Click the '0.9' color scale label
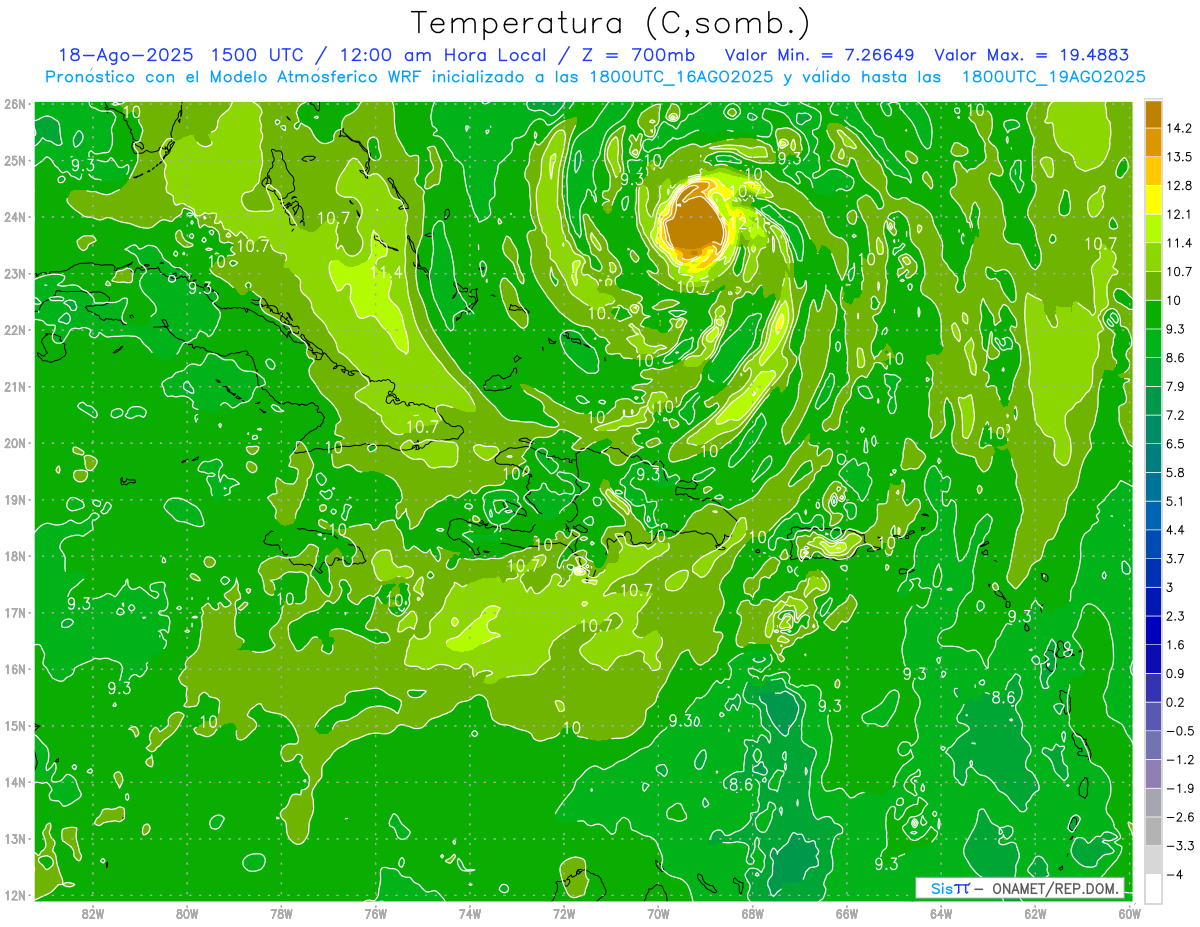Viewport: 1200px width, 927px height. click(1177, 674)
